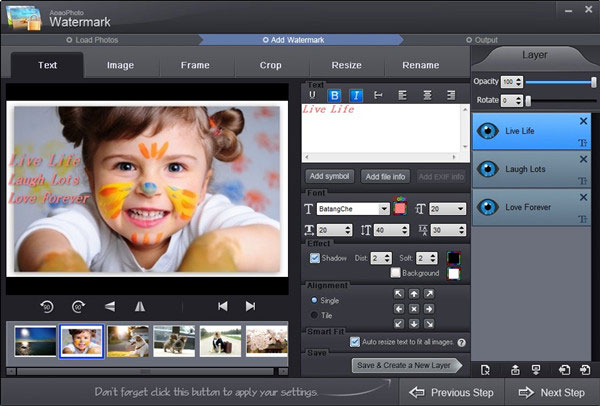The image size is (600, 406).
Task: Open the white background color swatch
Action: tap(453, 274)
